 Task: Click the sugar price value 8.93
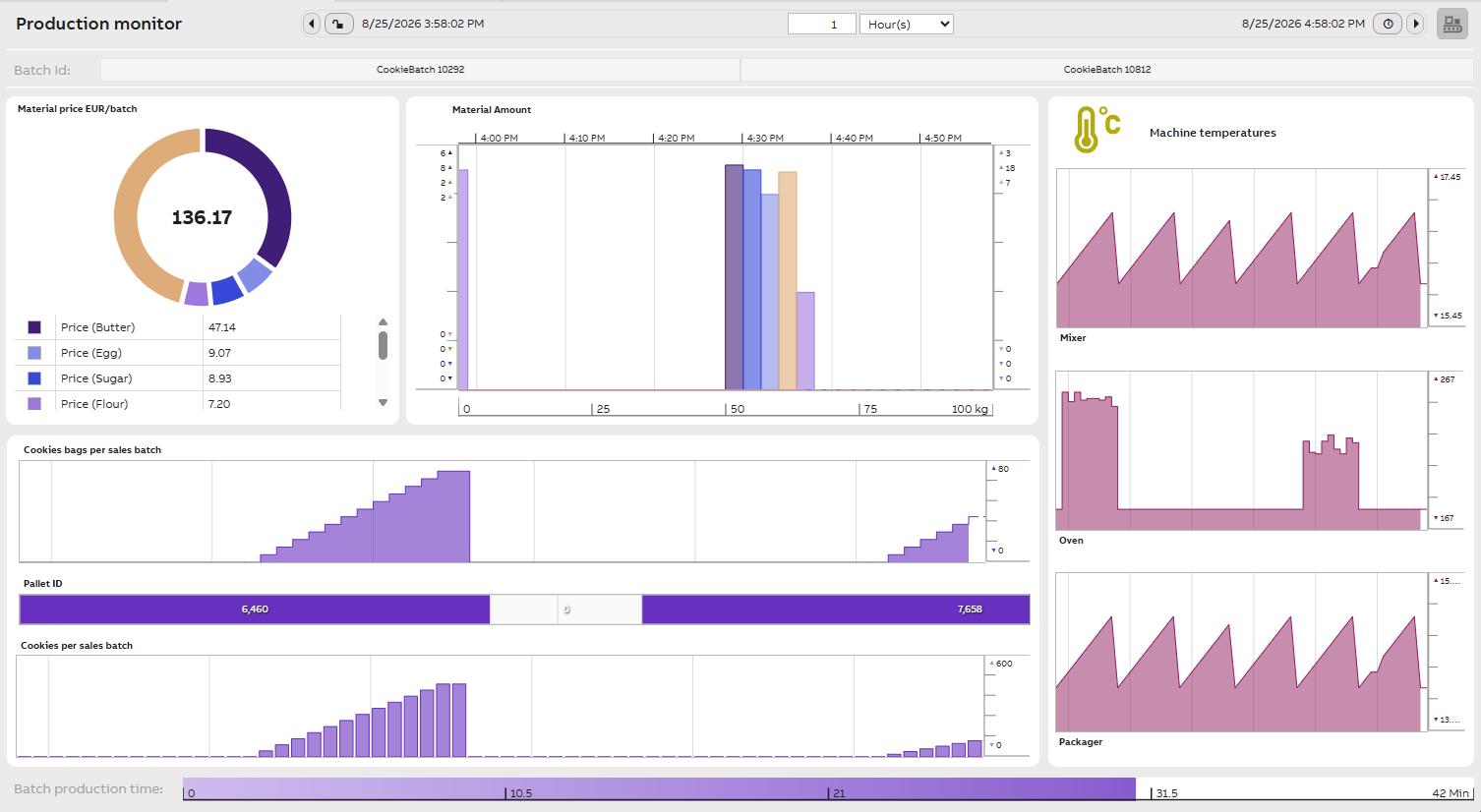219,378
